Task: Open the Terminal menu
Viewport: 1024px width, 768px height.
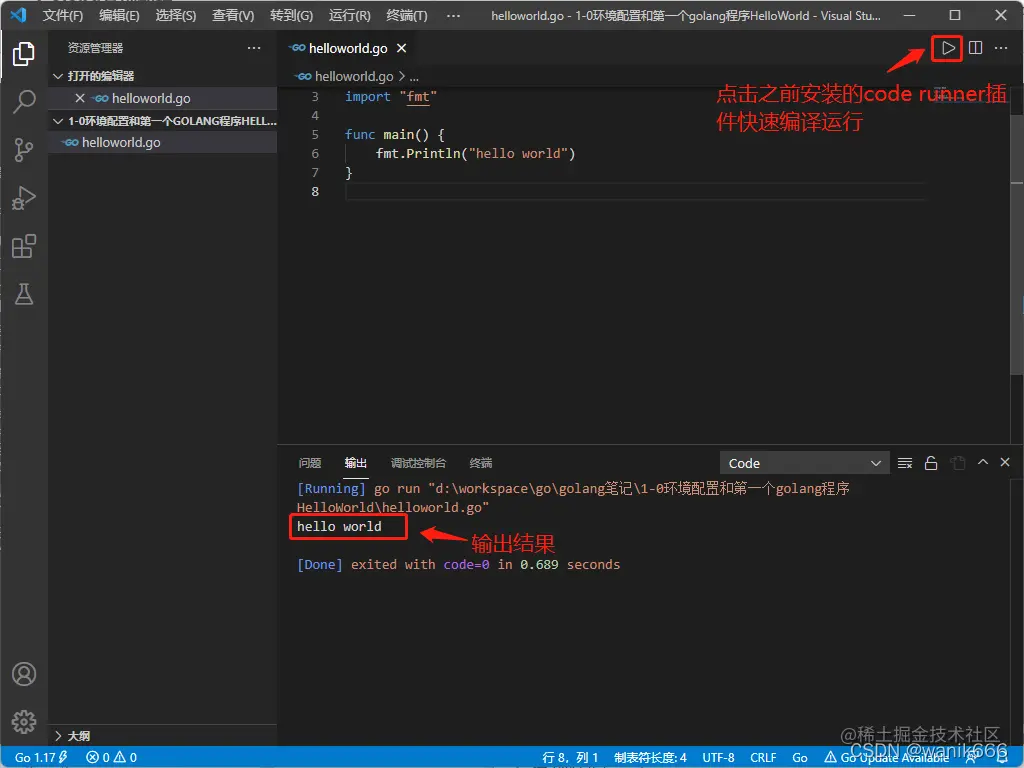Action: tap(407, 15)
